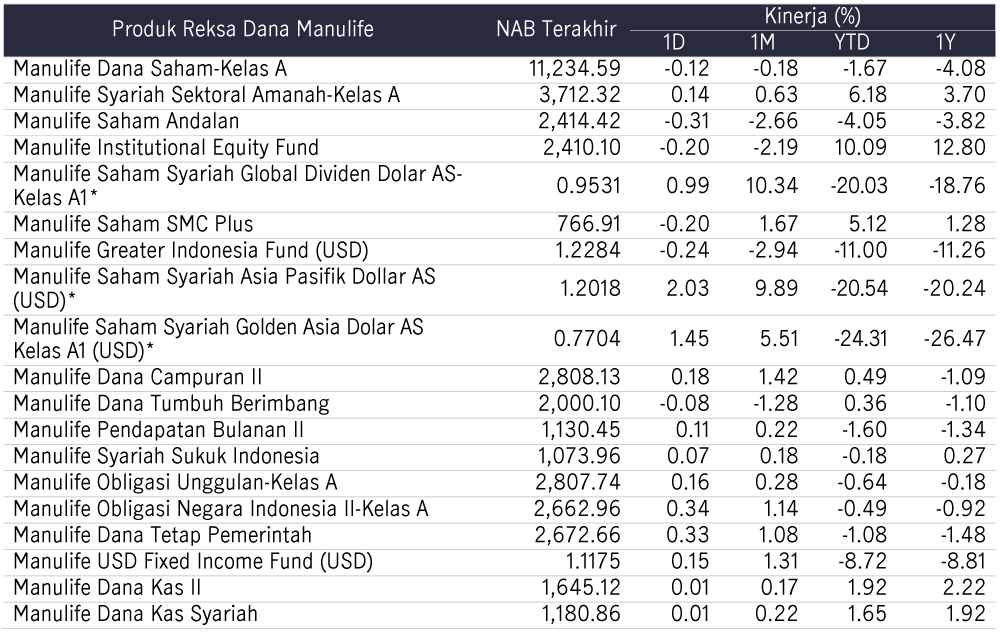This screenshot has height=634, width=1000.
Task: Select the 'NAB Terakhir' column header
Action: click(x=556, y=29)
